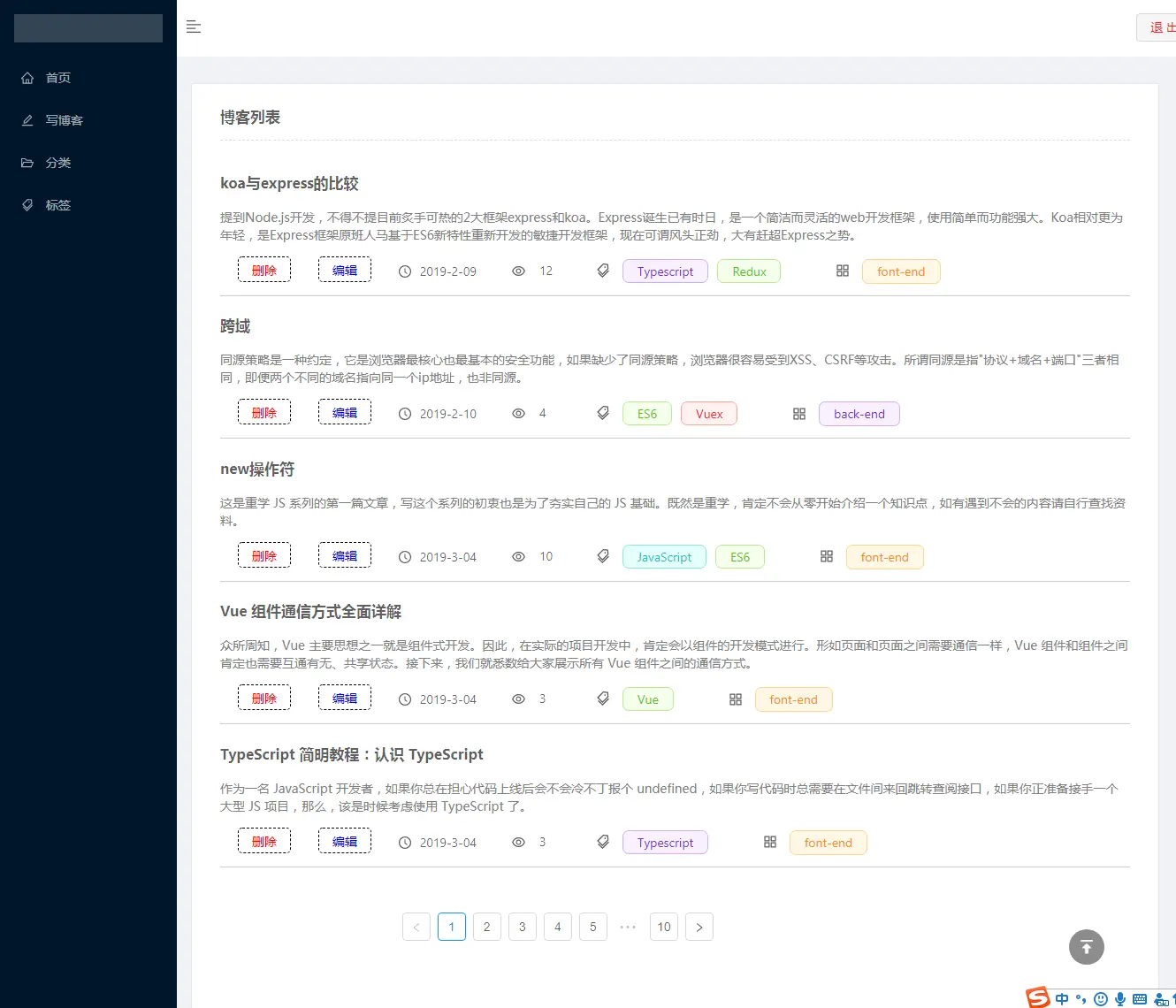Click the tag icon before the JavaScript tag
1176x1008 pixels.
(x=603, y=556)
